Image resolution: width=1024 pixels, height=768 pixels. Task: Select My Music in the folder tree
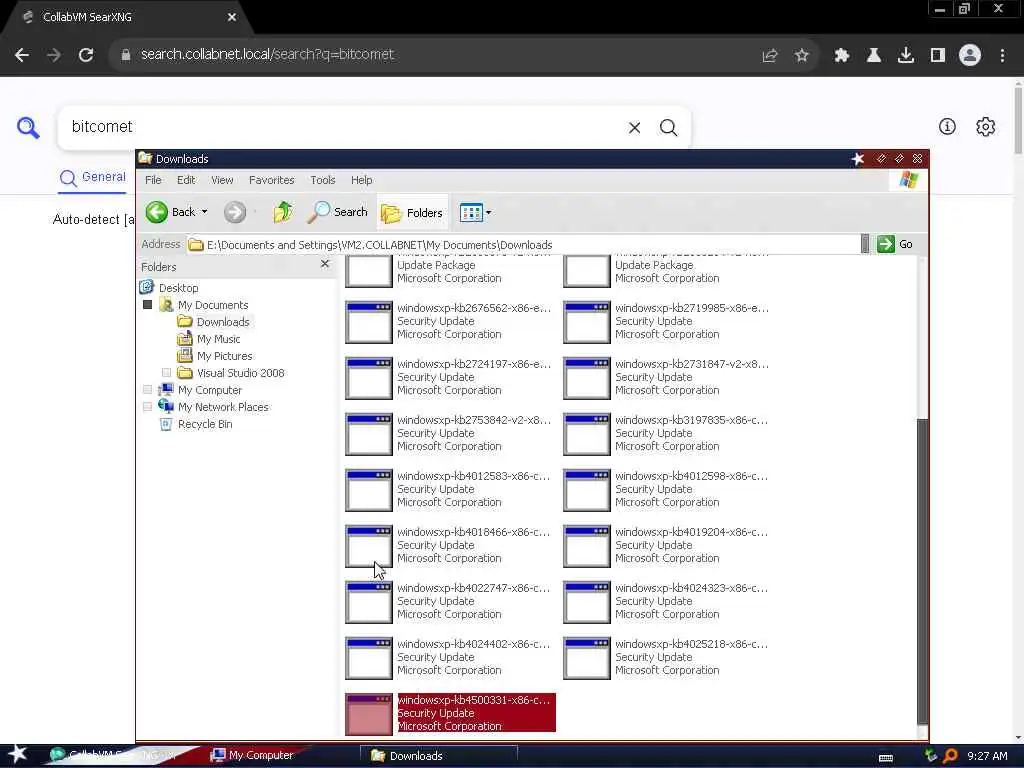[x=219, y=339]
